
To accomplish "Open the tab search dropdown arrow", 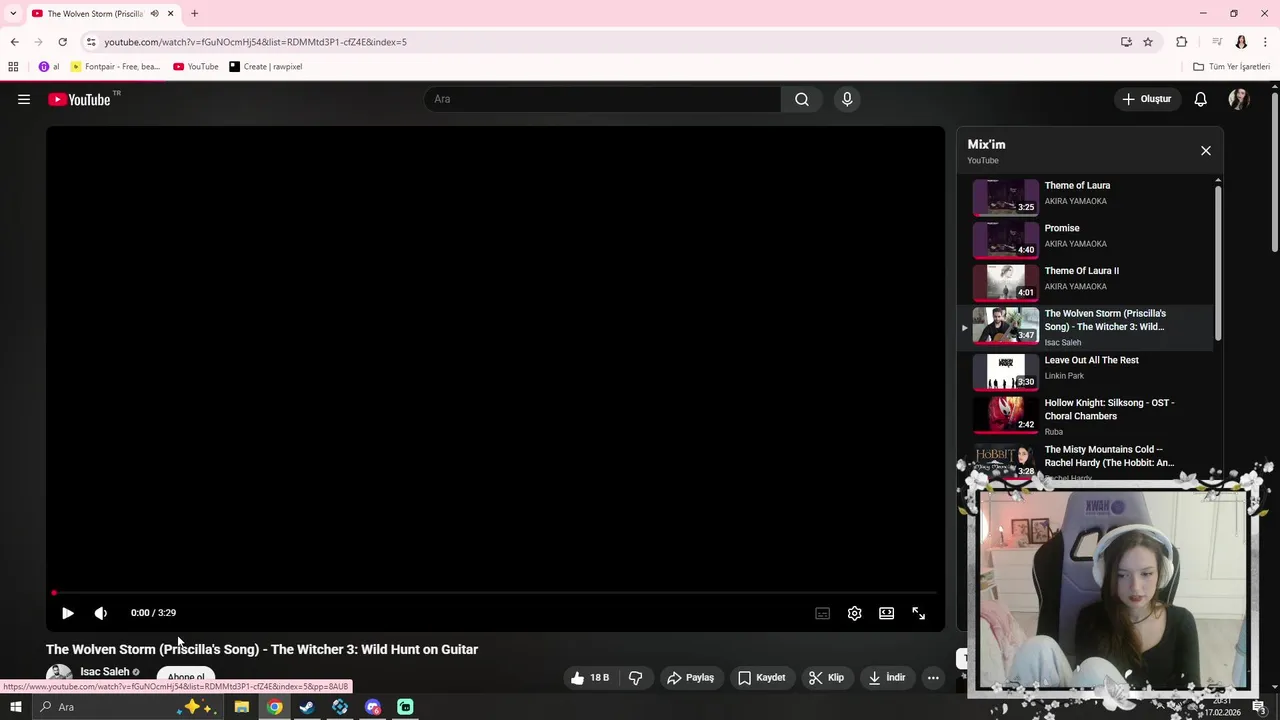I will [13, 13].
